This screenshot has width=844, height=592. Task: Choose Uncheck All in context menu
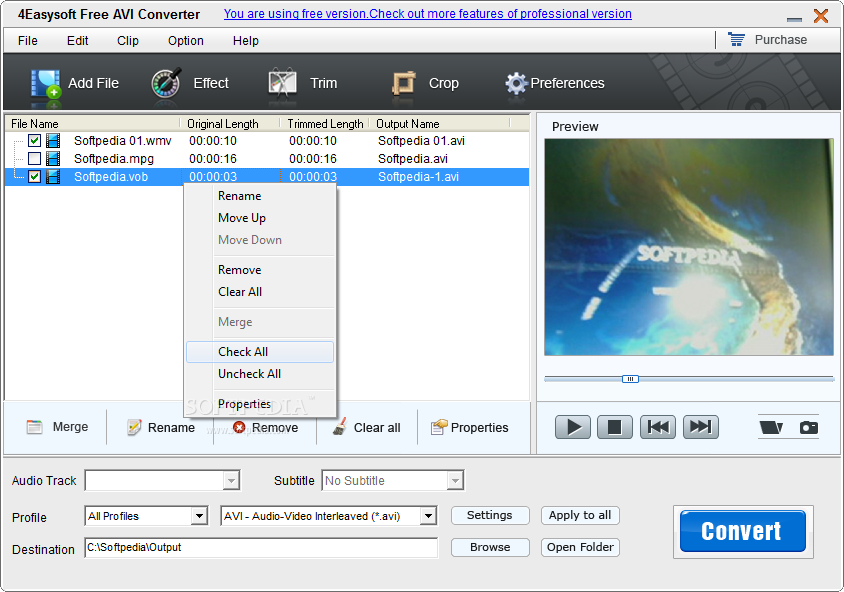[260, 374]
